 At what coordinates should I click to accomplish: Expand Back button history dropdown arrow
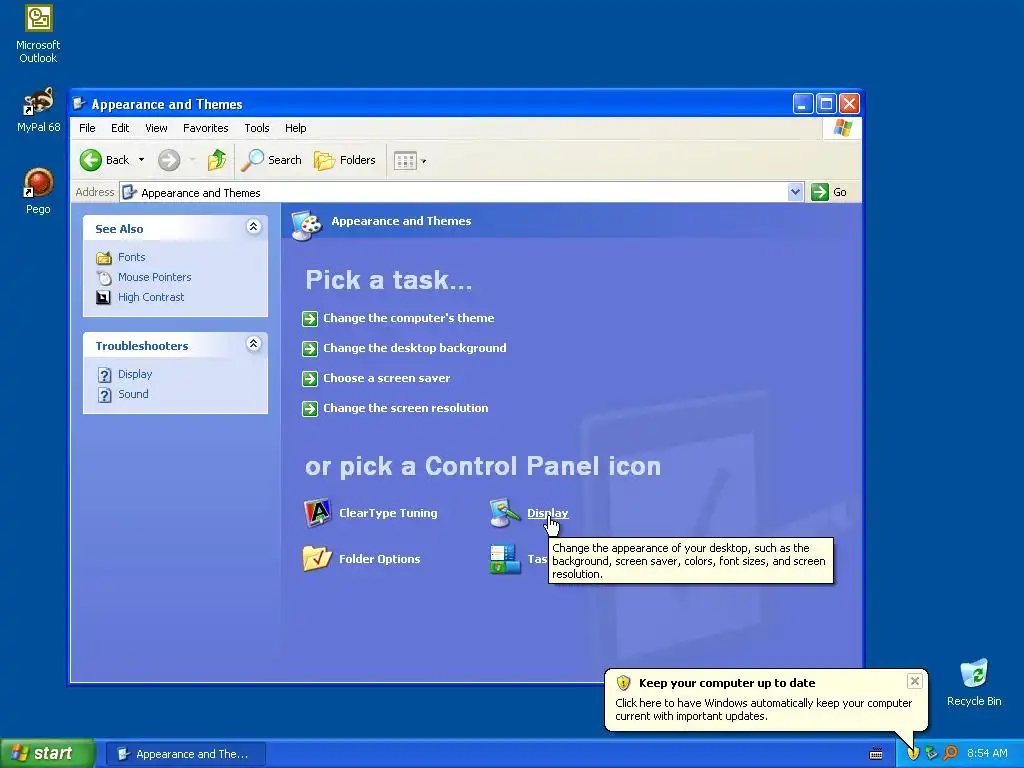click(141, 160)
